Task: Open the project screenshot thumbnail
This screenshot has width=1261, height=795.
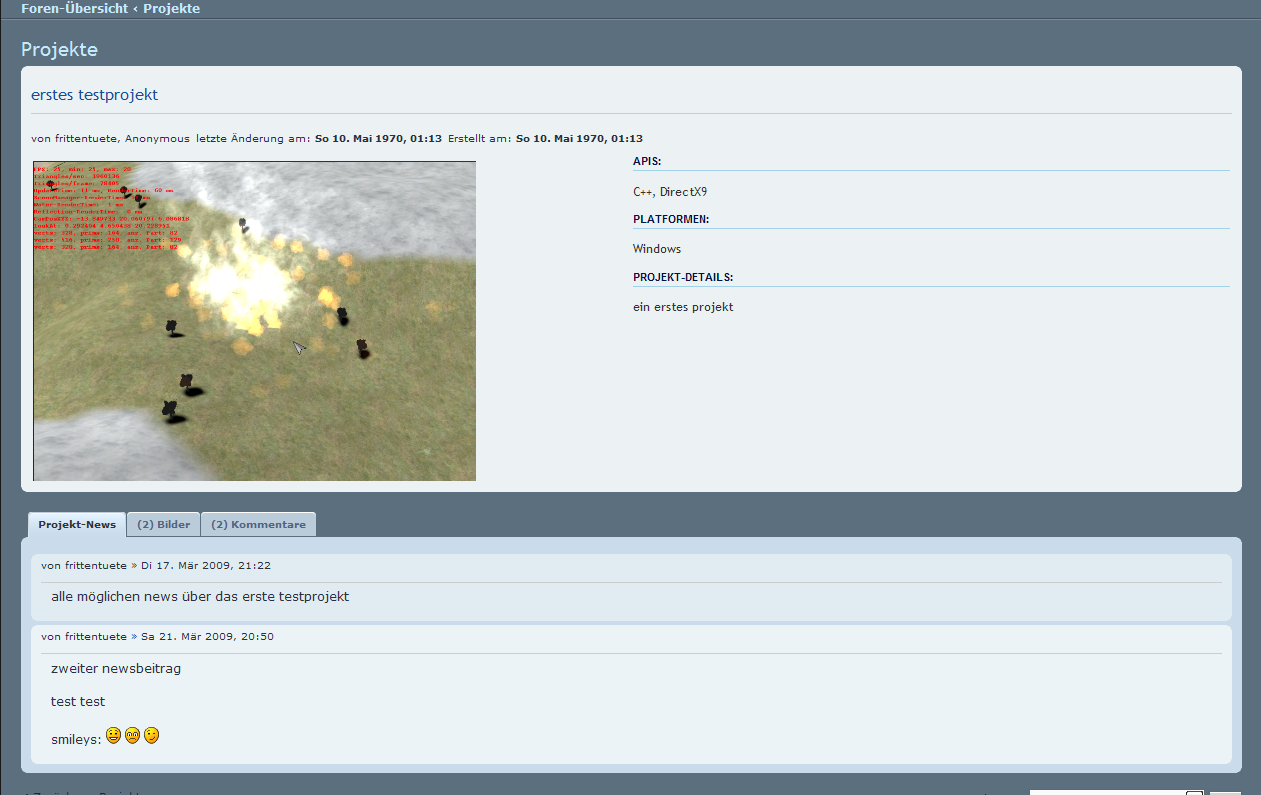Action: tap(254, 321)
